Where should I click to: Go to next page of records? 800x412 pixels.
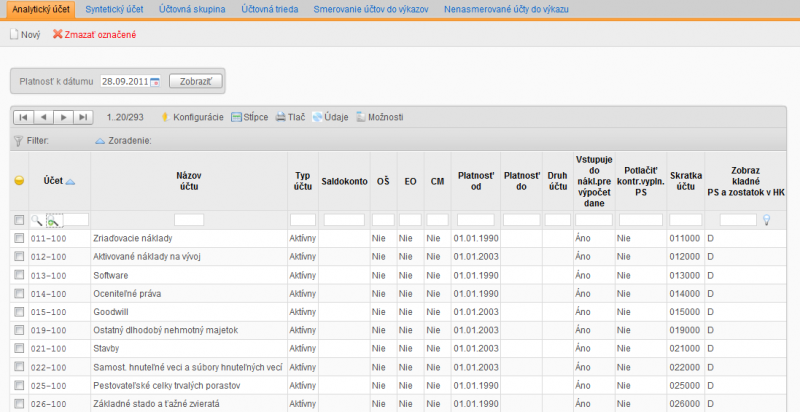(x=64, y=117)
